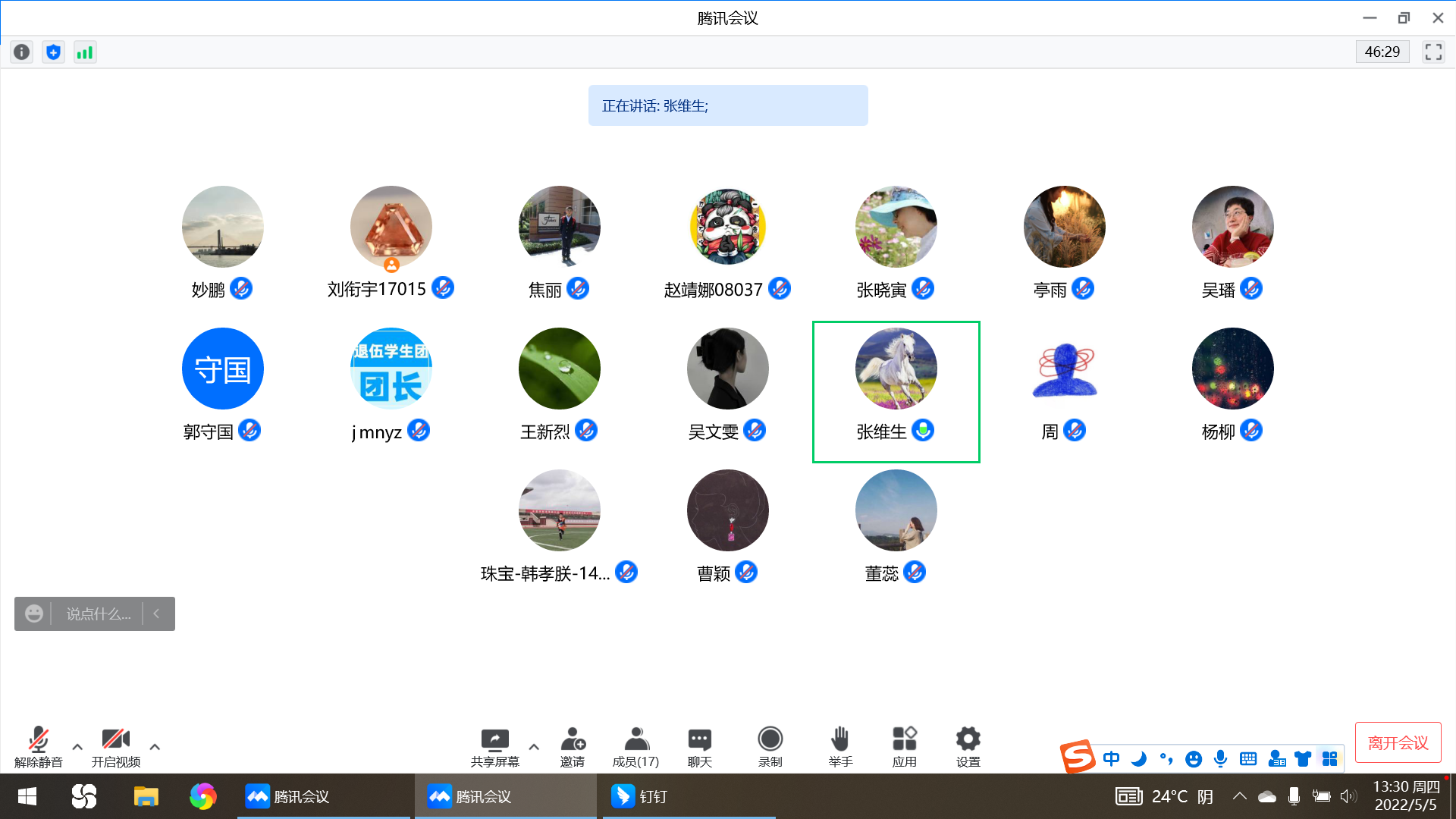The height and width of the screenshot is (819, 1456).
Task: Click the 说点什么 chat input field
Action: (99, 613)
